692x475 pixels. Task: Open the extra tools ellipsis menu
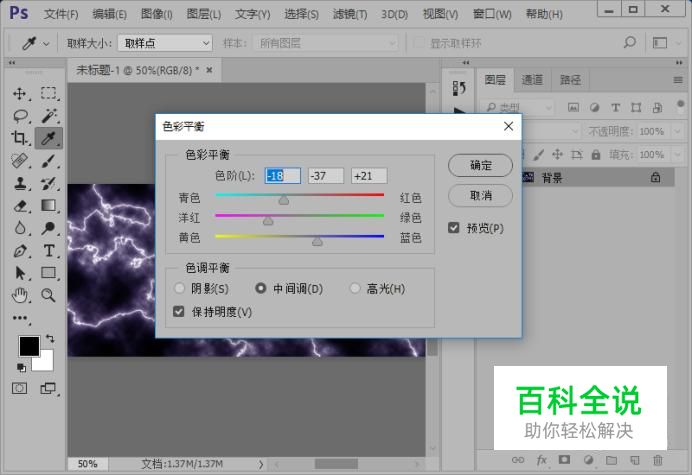coord(20,317)
